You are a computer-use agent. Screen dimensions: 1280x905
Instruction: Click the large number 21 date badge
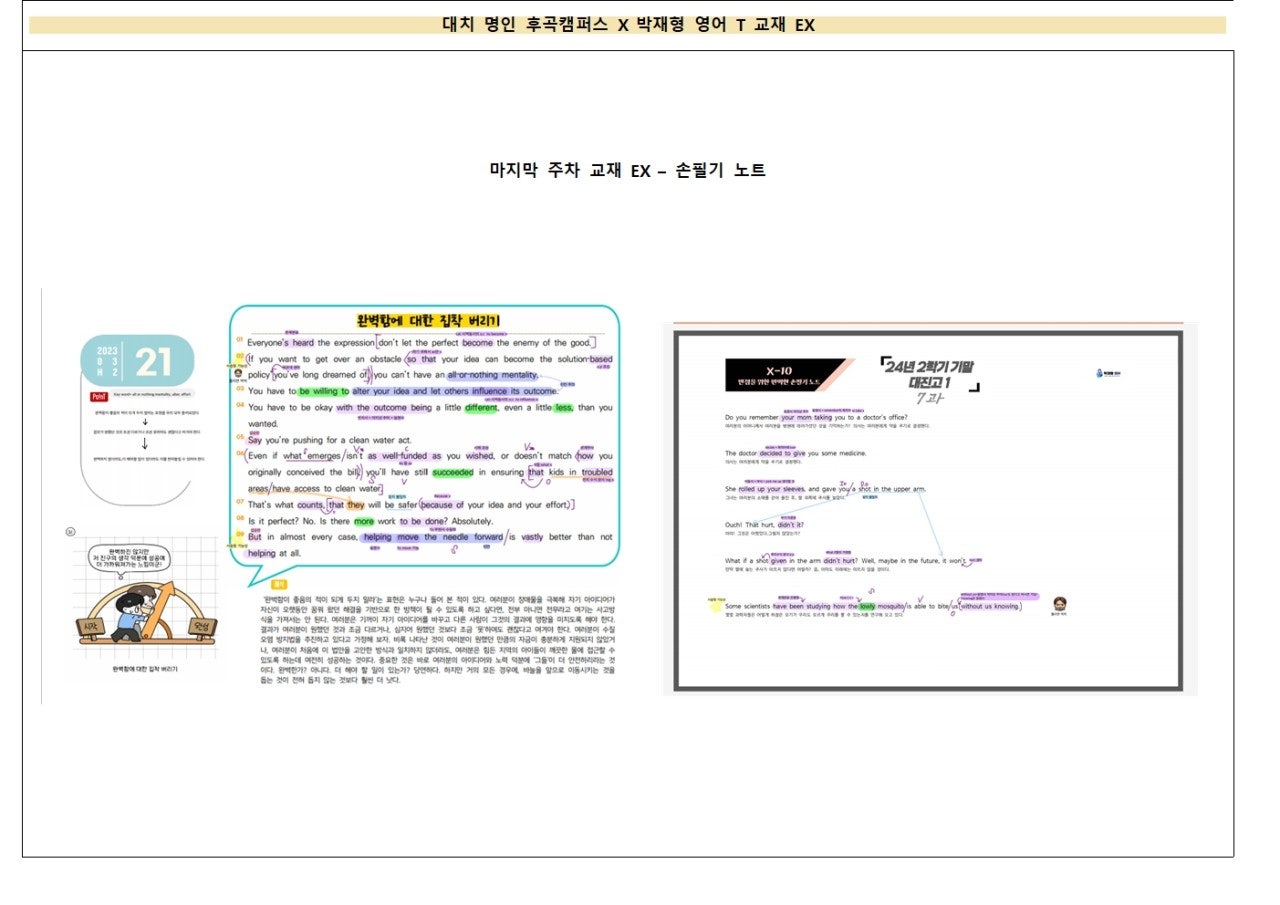click(154, 362)
